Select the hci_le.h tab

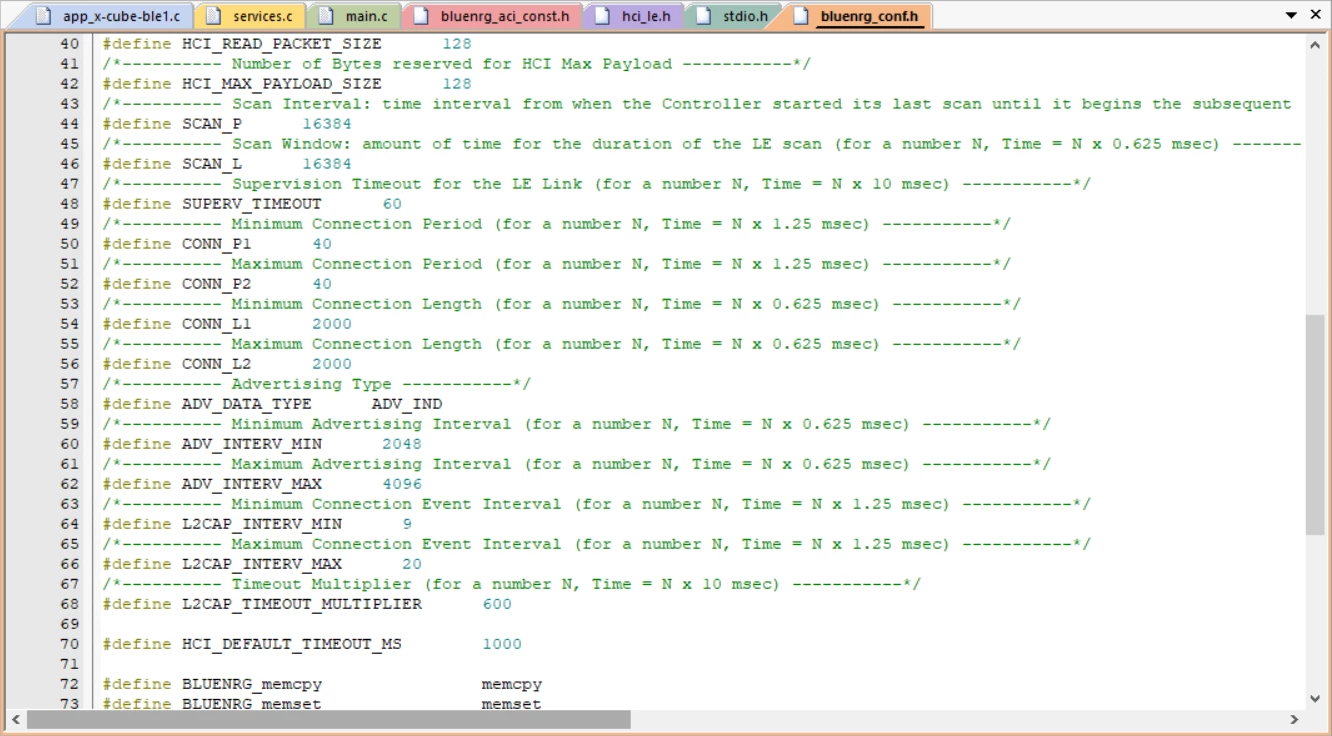[x=636, y=16]
